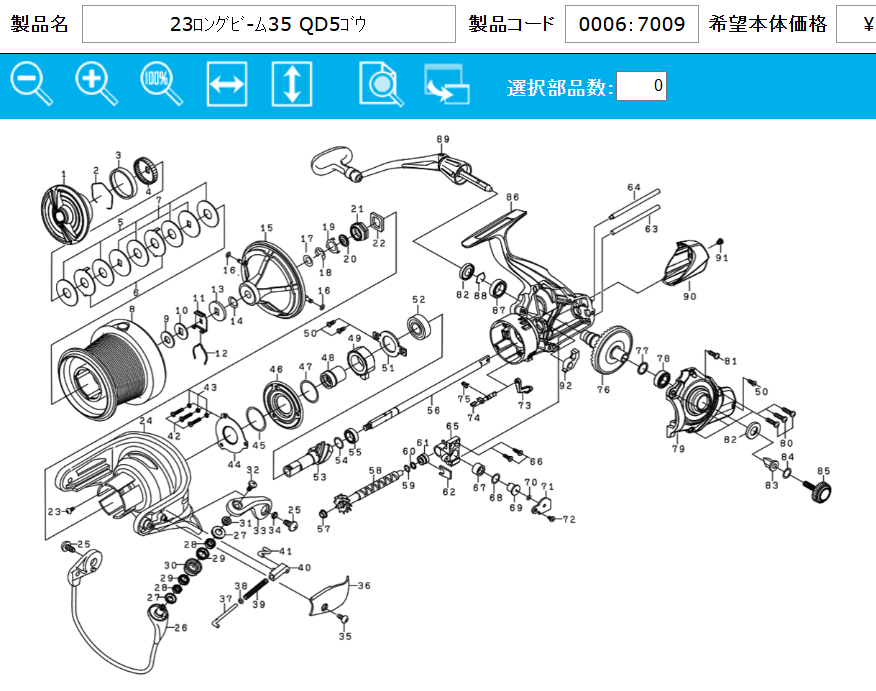This screenshot has width=876, height=691.
Task: Open the document magnifier preview icon
Action: tap(381, 84)
